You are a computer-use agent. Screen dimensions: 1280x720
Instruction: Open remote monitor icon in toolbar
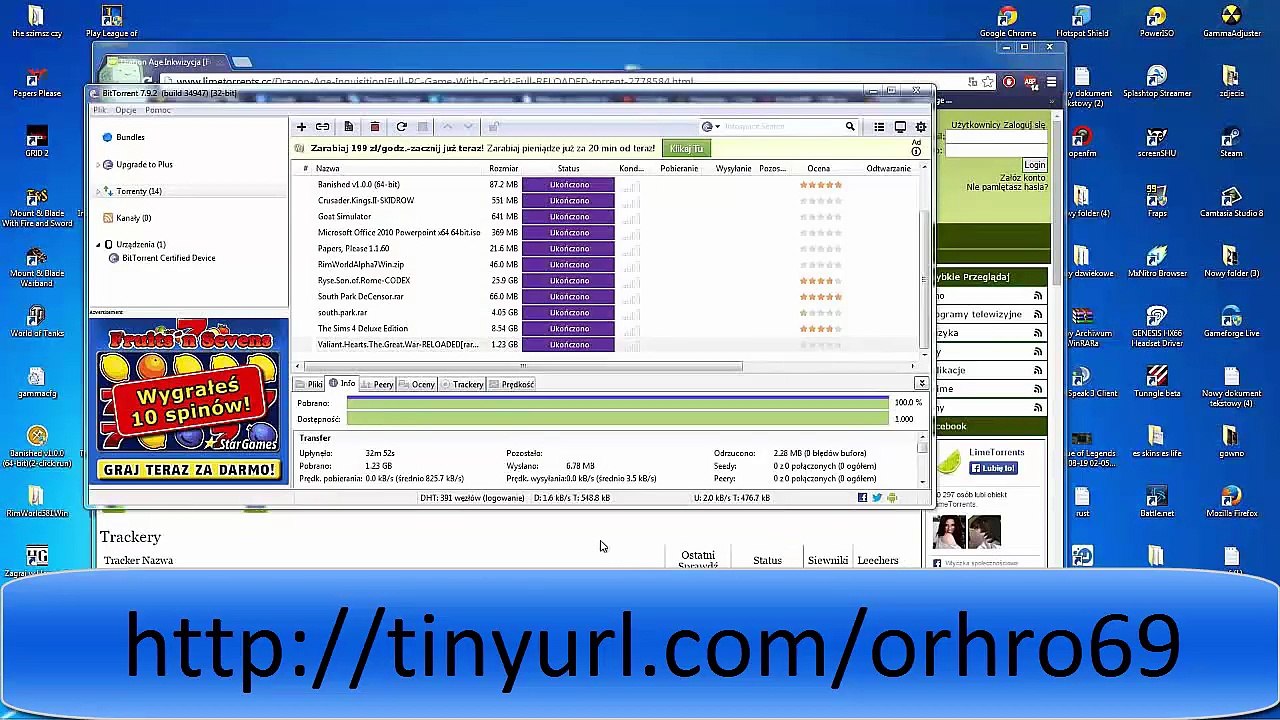tap(900, 127)
